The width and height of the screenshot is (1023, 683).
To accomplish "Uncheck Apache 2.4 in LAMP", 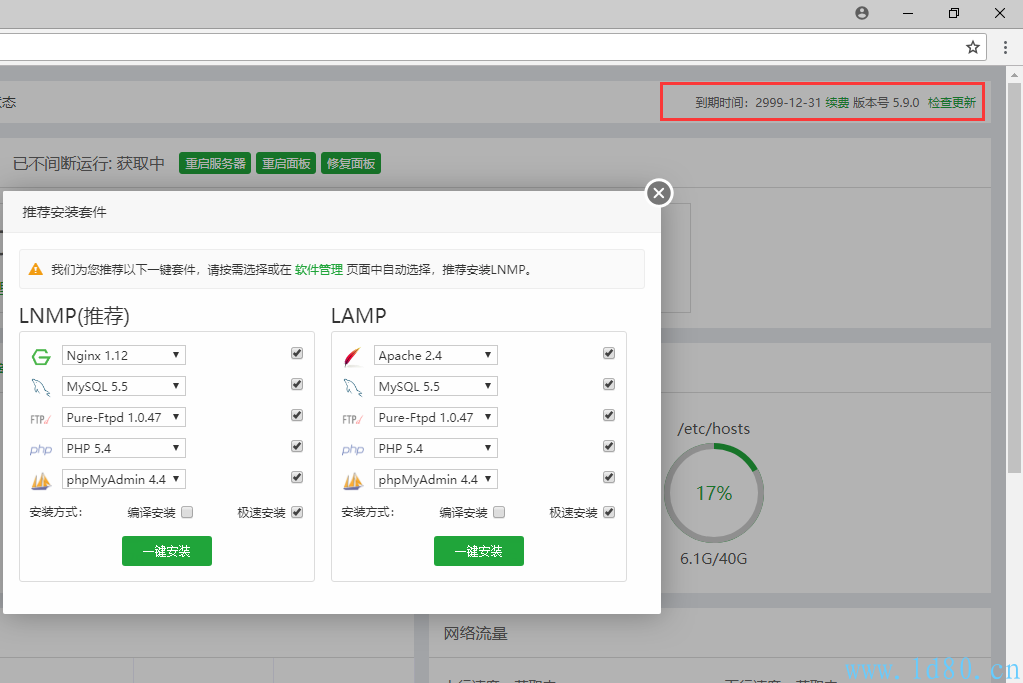I will [609, 353].
